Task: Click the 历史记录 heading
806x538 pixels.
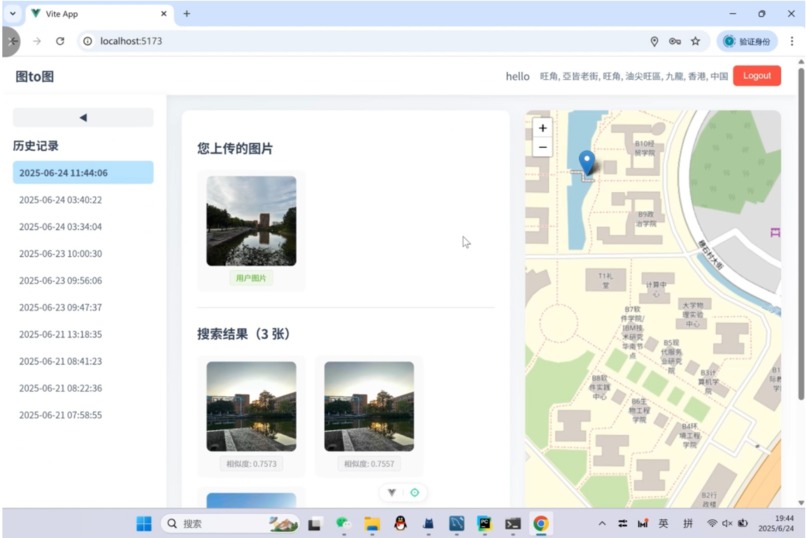Action: 36,146
